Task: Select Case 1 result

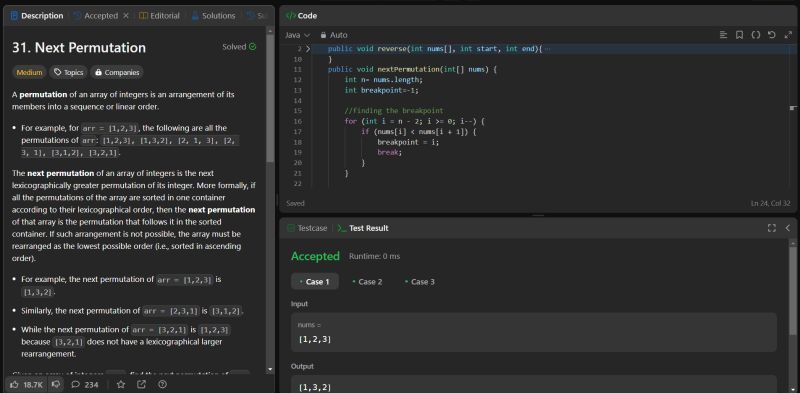Action: click(315, 282)
